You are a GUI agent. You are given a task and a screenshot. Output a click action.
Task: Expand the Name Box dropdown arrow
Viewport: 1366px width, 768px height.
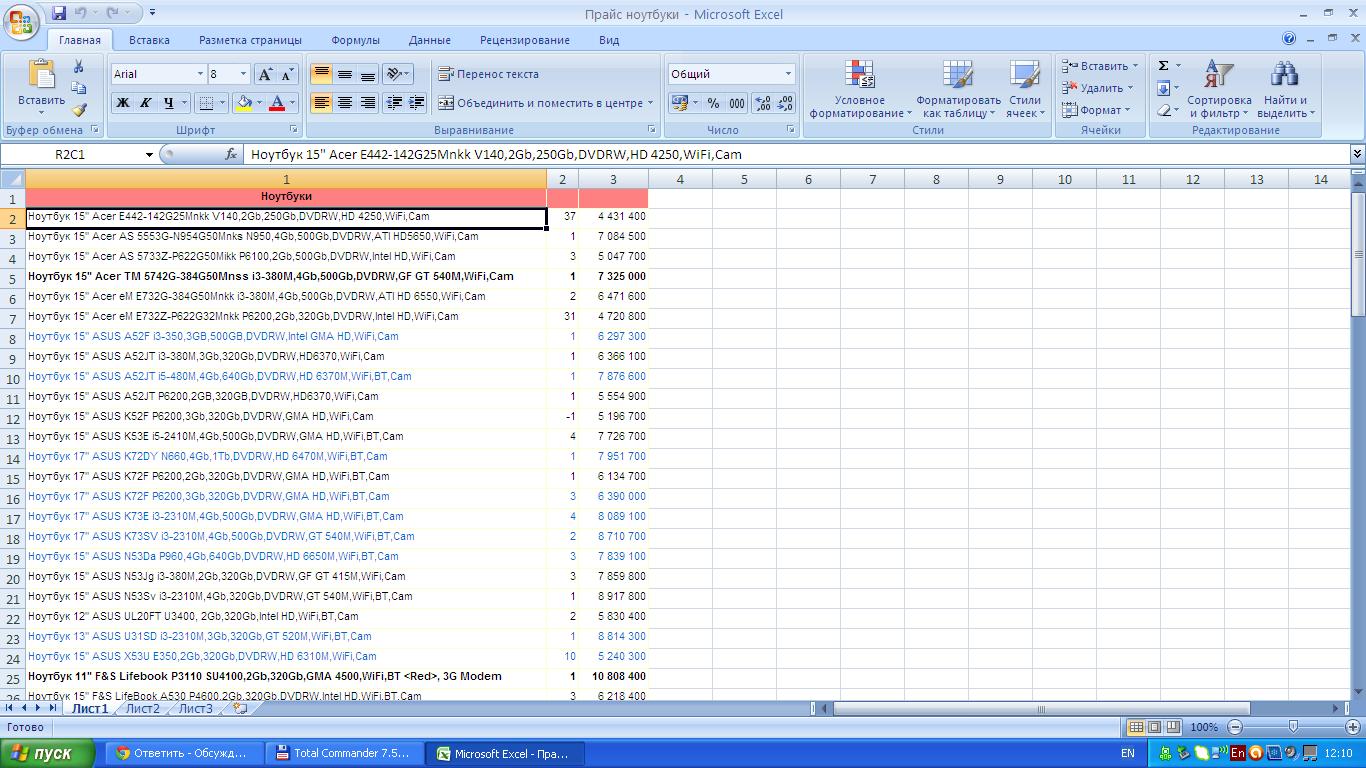tap(150, 155)
